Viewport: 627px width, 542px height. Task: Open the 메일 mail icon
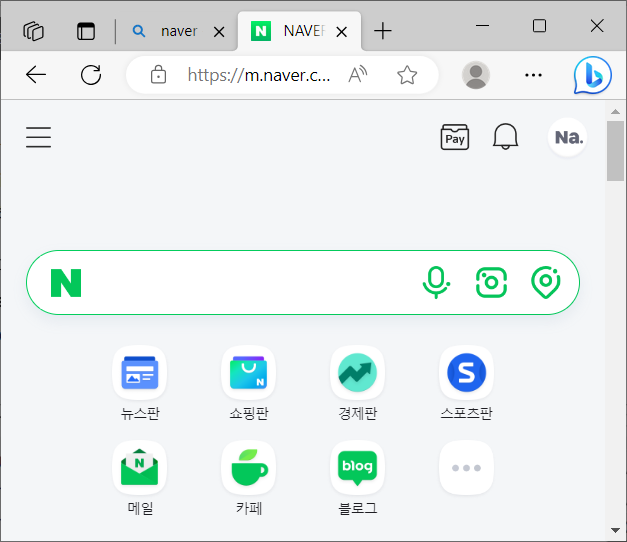tap(140, 468)
